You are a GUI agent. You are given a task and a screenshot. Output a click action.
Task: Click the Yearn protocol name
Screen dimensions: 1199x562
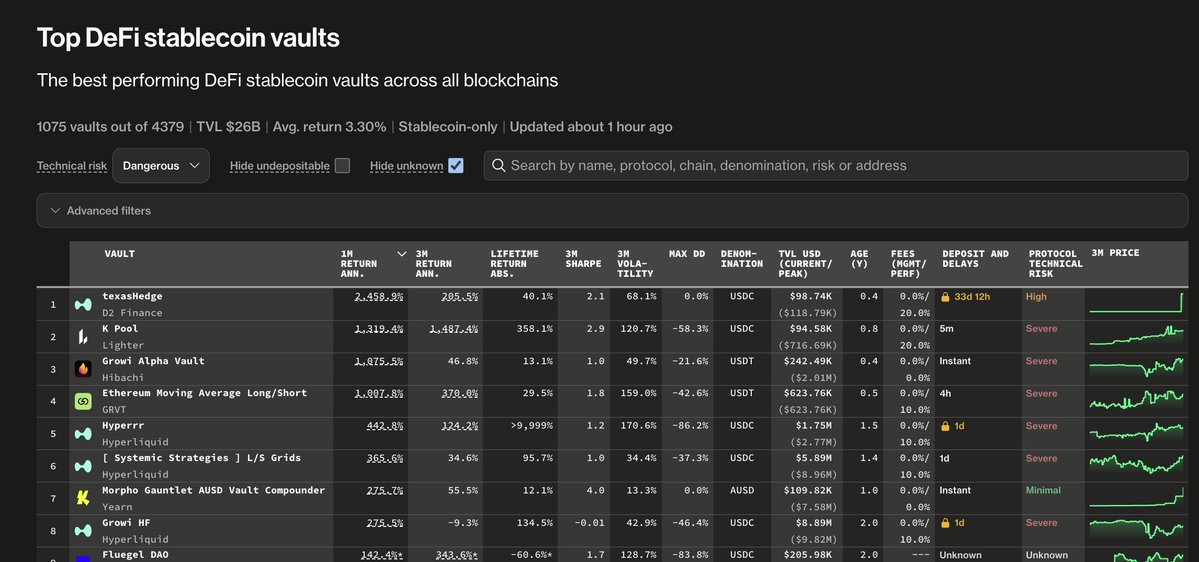pyautogui.click(x=118, y=507)
